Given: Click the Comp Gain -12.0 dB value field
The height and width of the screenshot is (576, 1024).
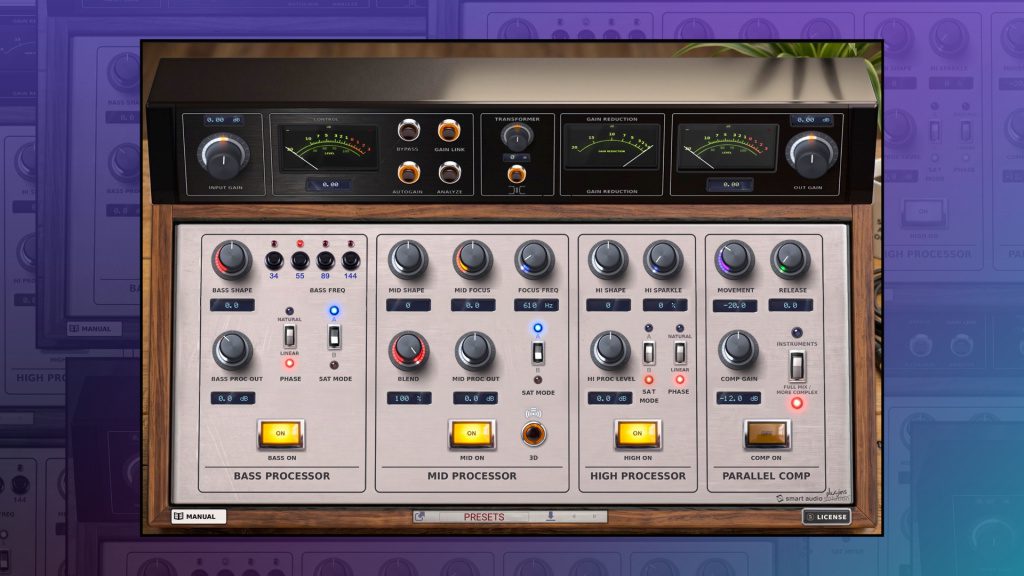Looking at the screenshot, I should coord(739,398).
